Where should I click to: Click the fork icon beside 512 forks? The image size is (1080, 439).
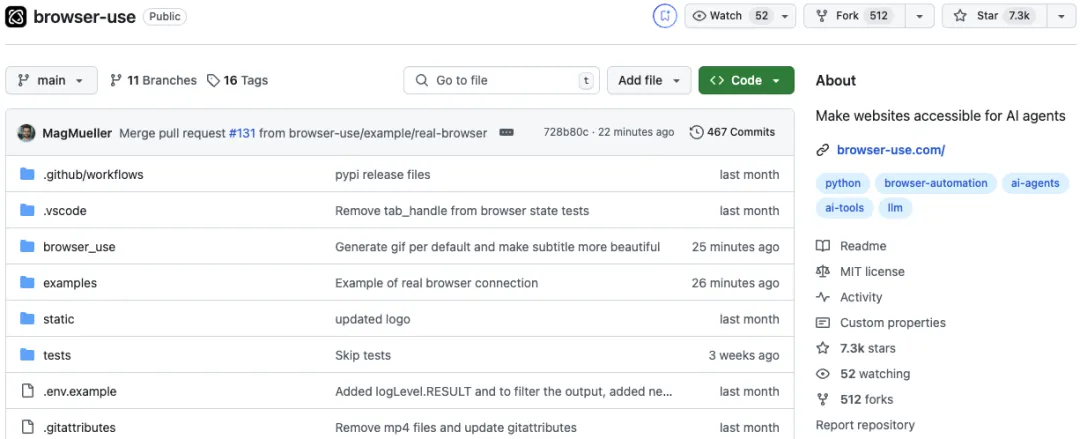822,399
